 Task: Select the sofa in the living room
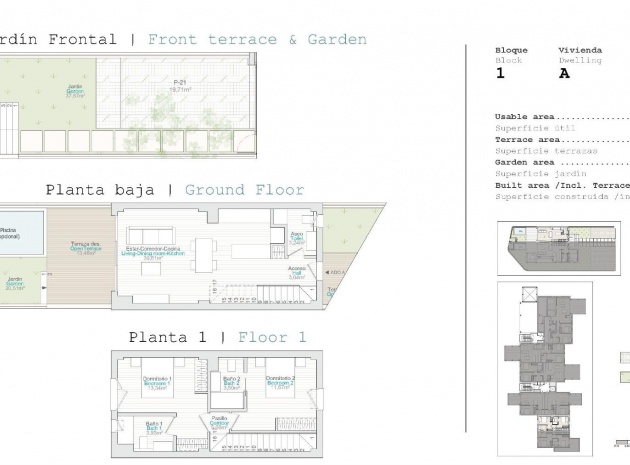tap(152, 236)
